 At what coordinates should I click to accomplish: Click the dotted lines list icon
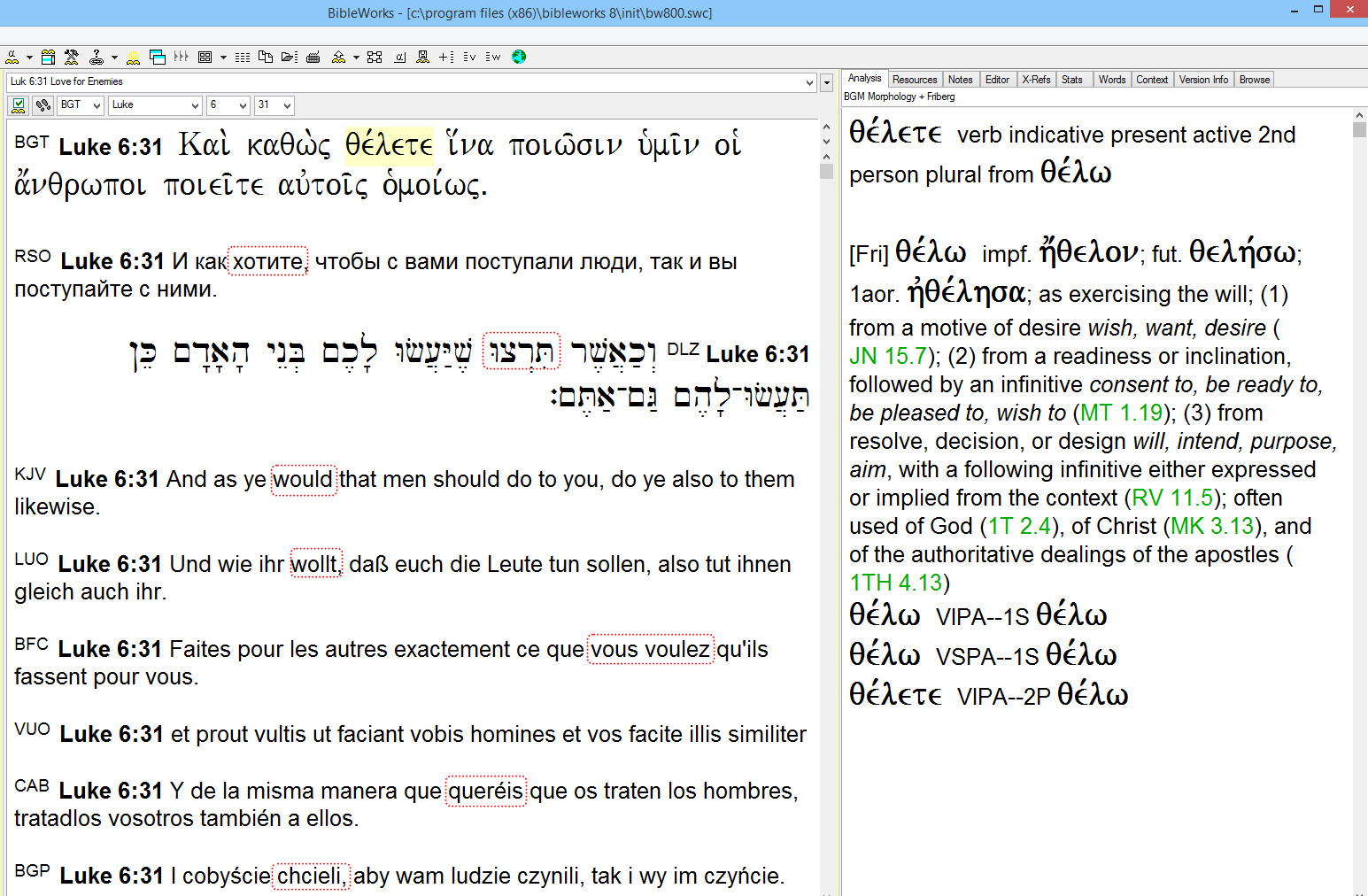(x=243, y=57)
